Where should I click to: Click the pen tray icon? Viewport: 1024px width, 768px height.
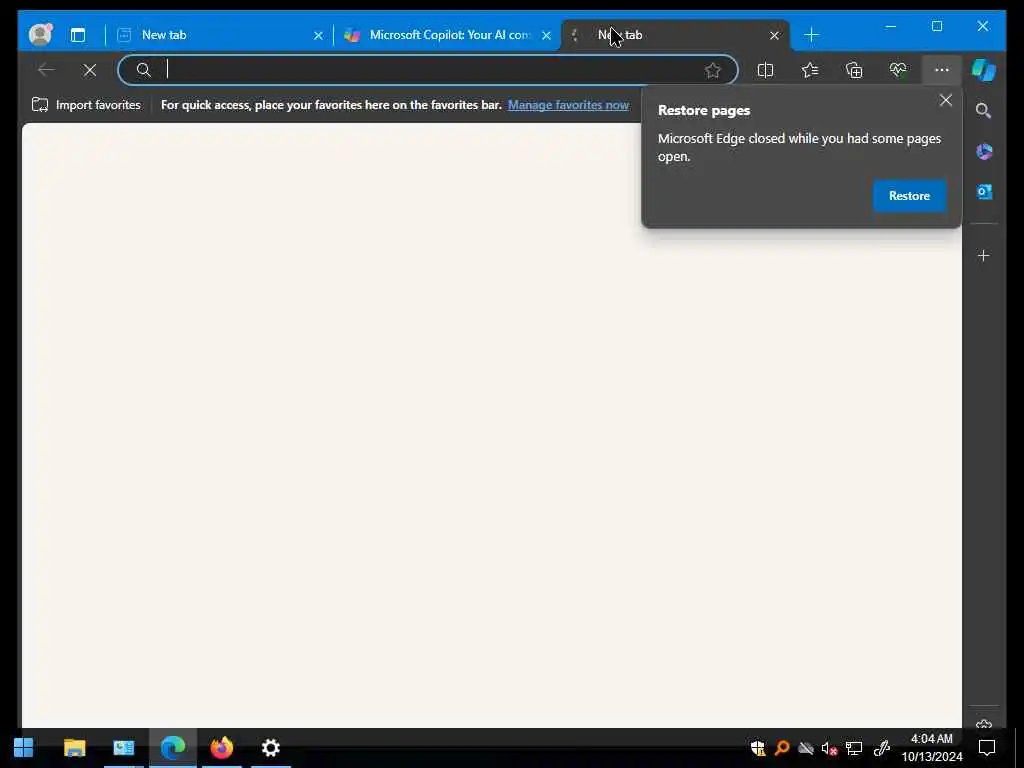(882, 748)
